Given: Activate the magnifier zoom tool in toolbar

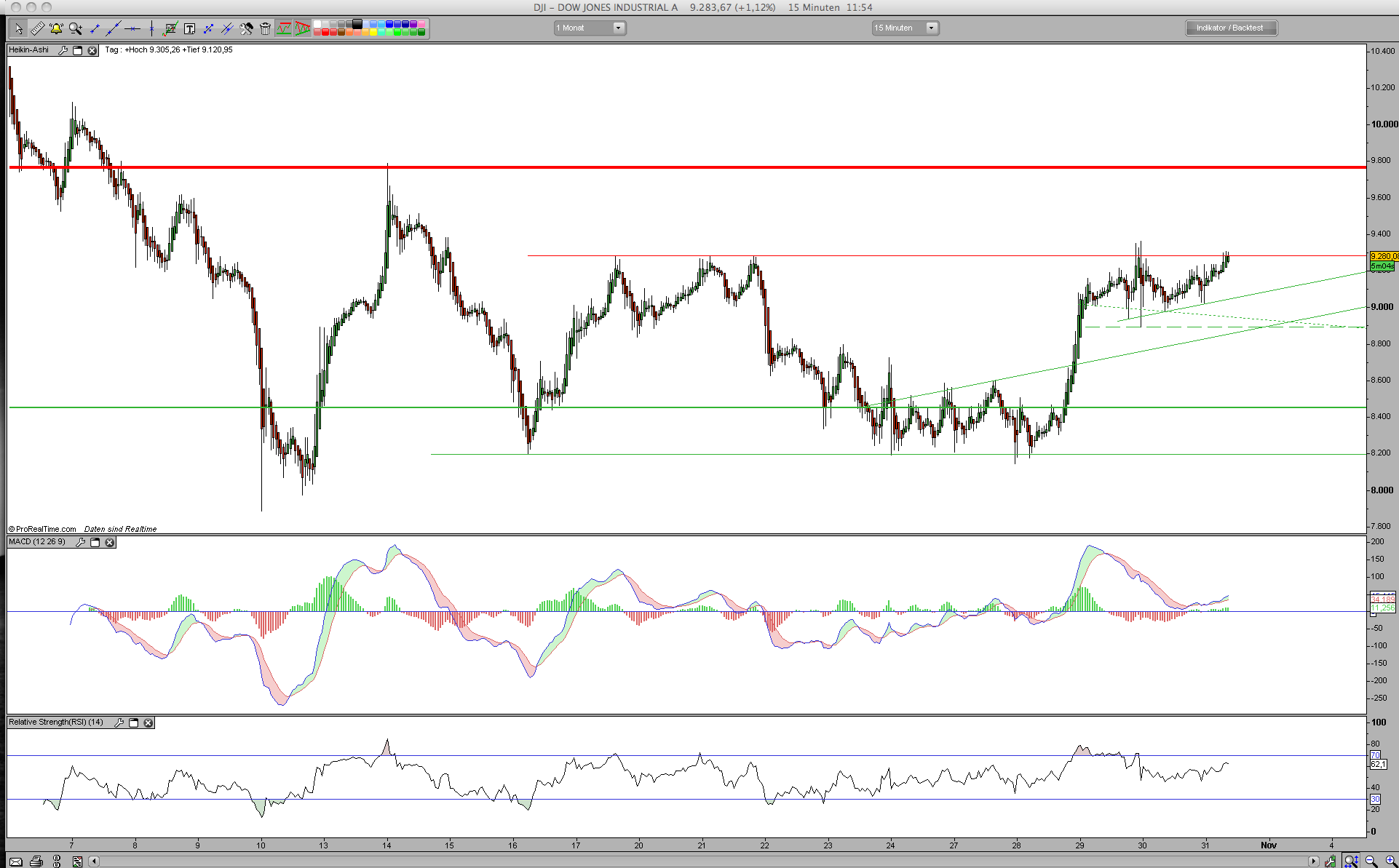Looking at the screenshot, I should tap(75, 29).
